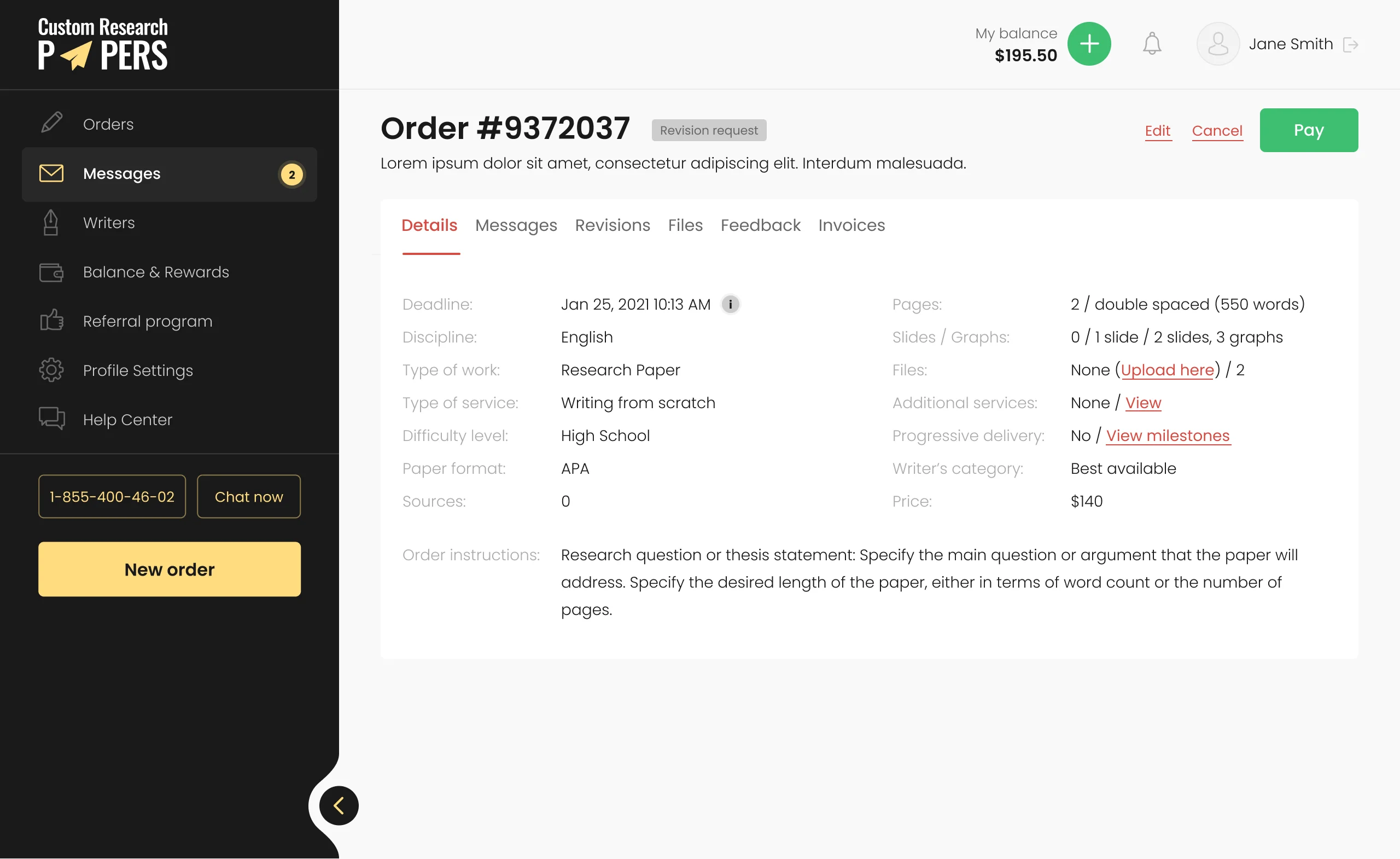Start a New order
The width and height of the screenshot is (1400, 859).
tap(170, 569)
